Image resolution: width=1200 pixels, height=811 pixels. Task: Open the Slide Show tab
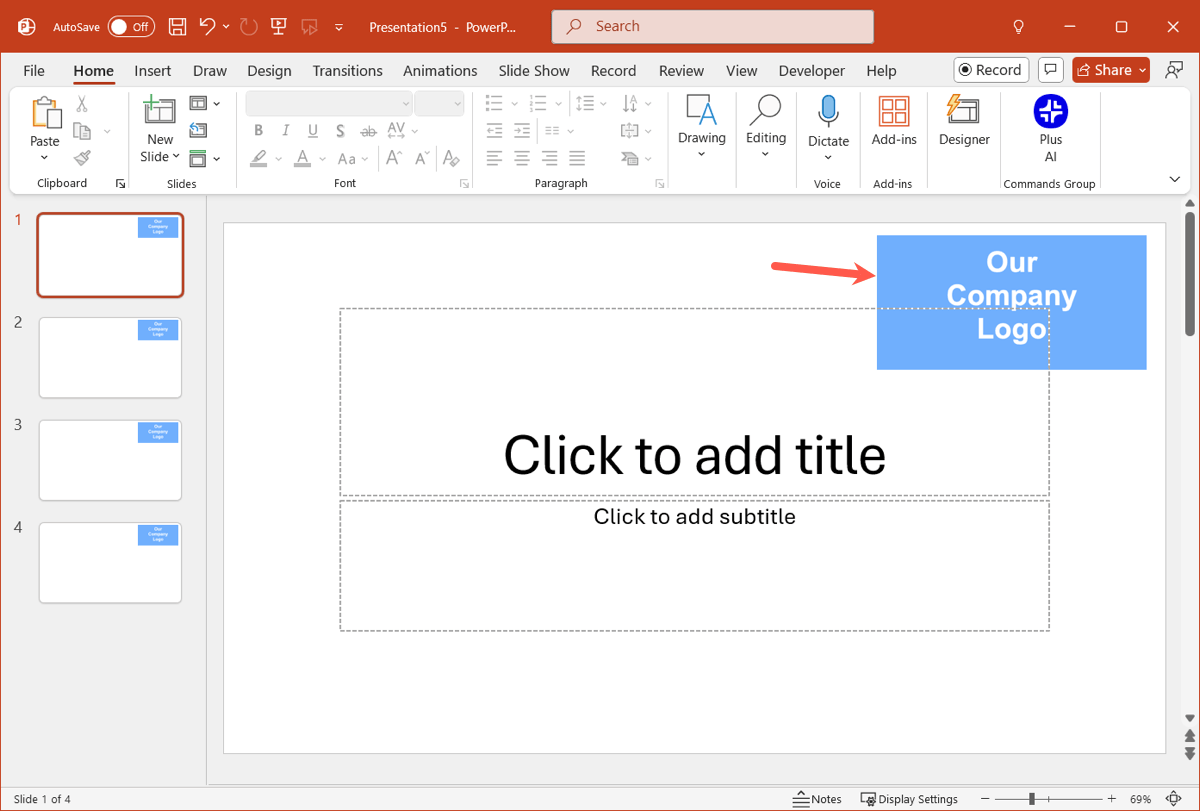click(x=534, y=71)
